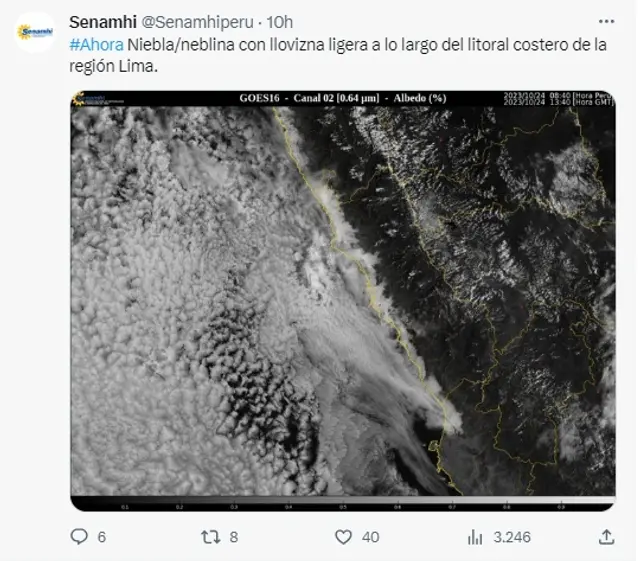Open the three-dot more options menu
Screen dimensions: 640x561
click(x=607, y=21)
